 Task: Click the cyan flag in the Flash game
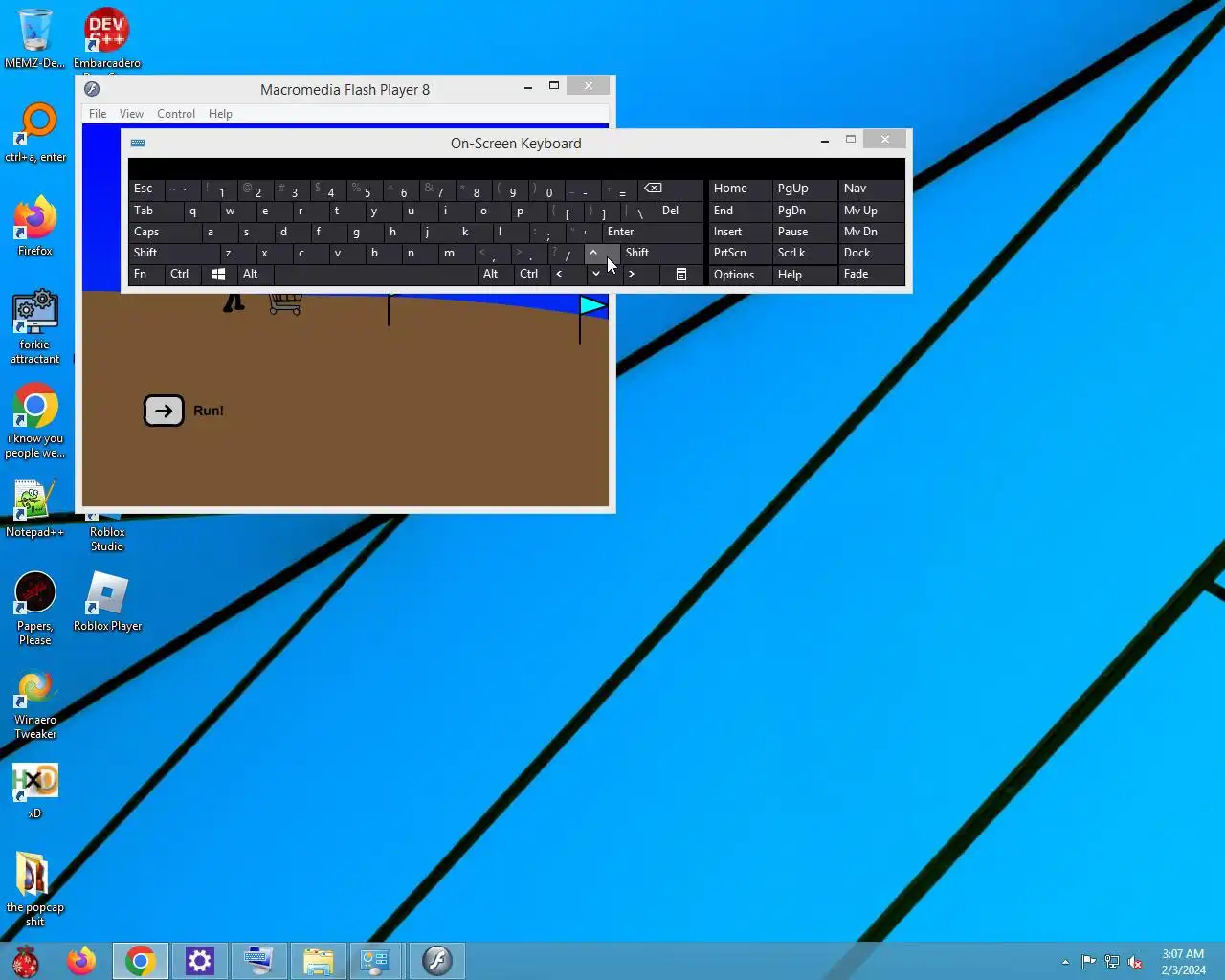(x=592, y=305)
